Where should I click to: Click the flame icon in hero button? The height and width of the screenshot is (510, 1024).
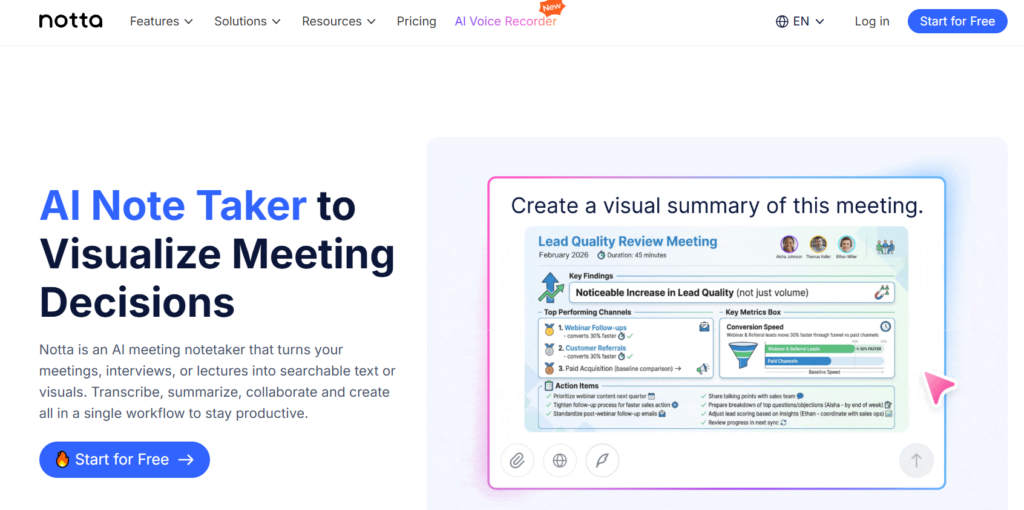tap(62, 459)
